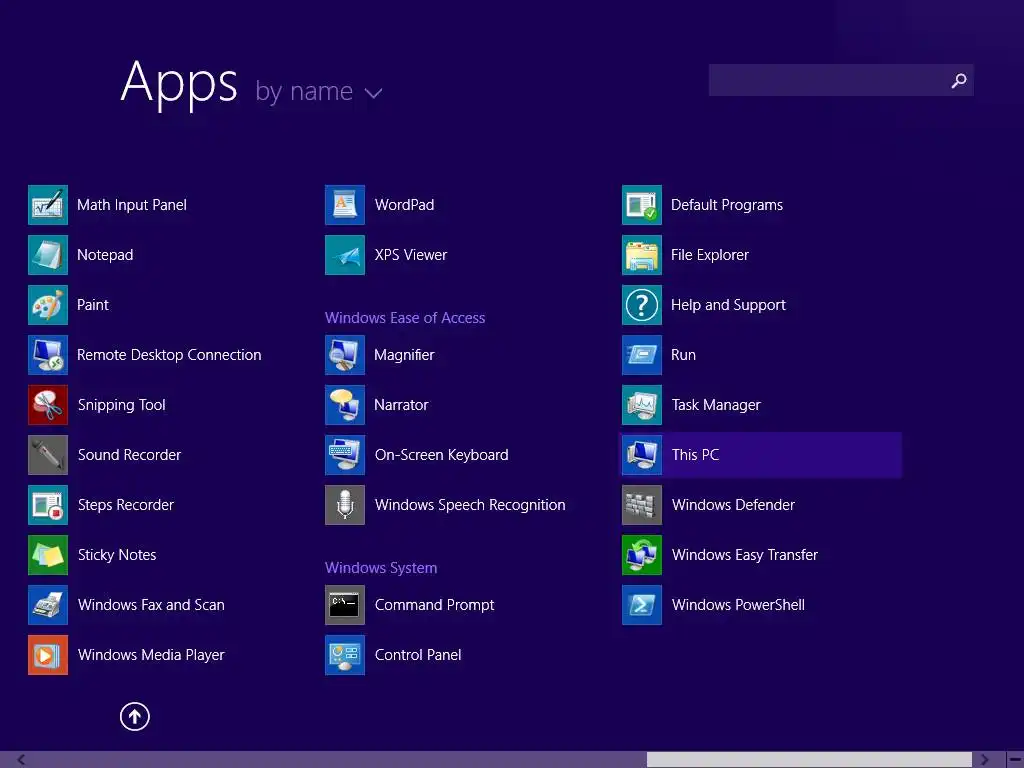Image resolution: width=1024 pixels, height=768 pixels.
Task: Click the magnifying glass search button
Action: point(959,80)
